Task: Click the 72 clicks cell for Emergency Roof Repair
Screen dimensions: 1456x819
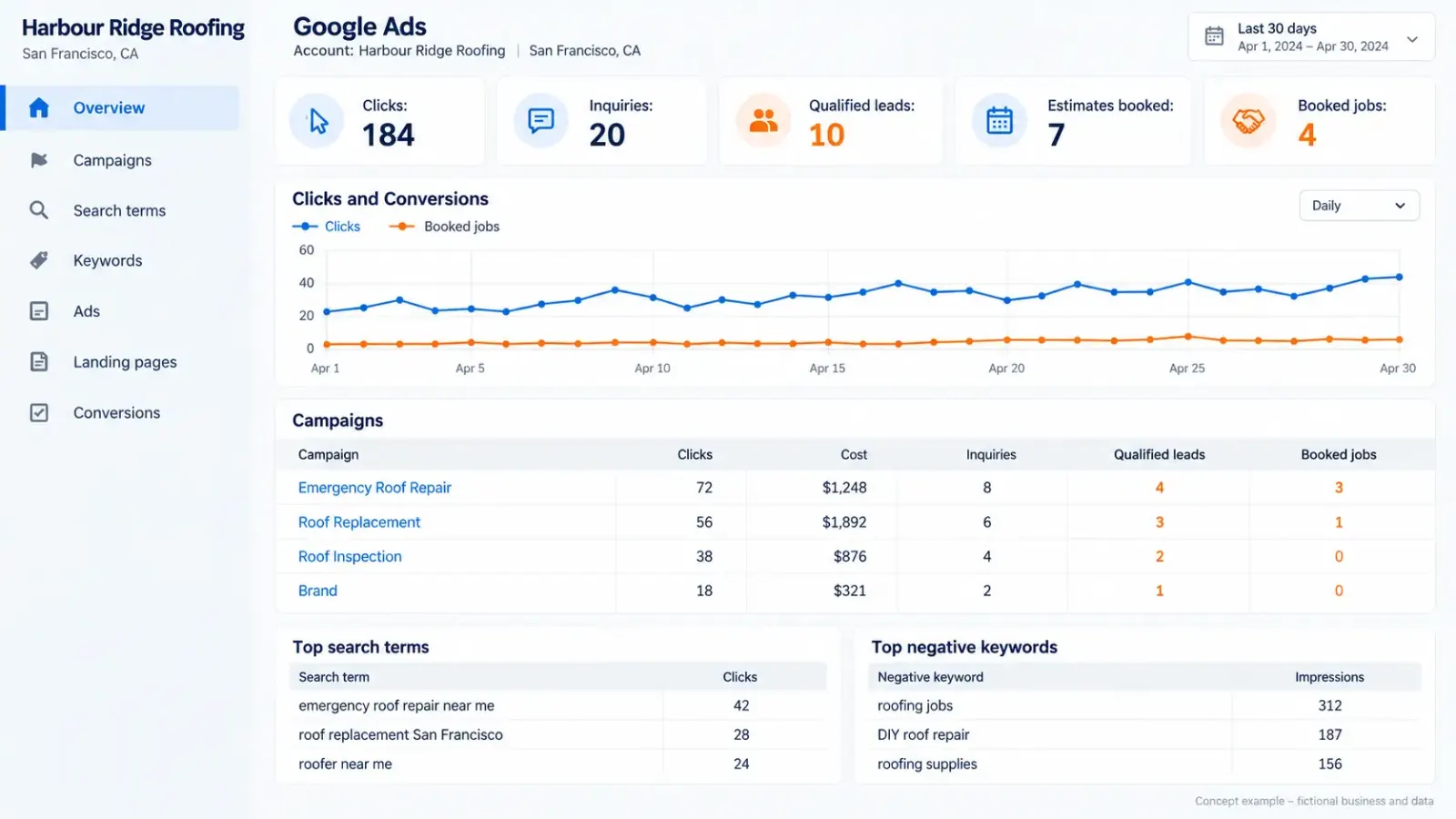Action: [x=704, y=488]
